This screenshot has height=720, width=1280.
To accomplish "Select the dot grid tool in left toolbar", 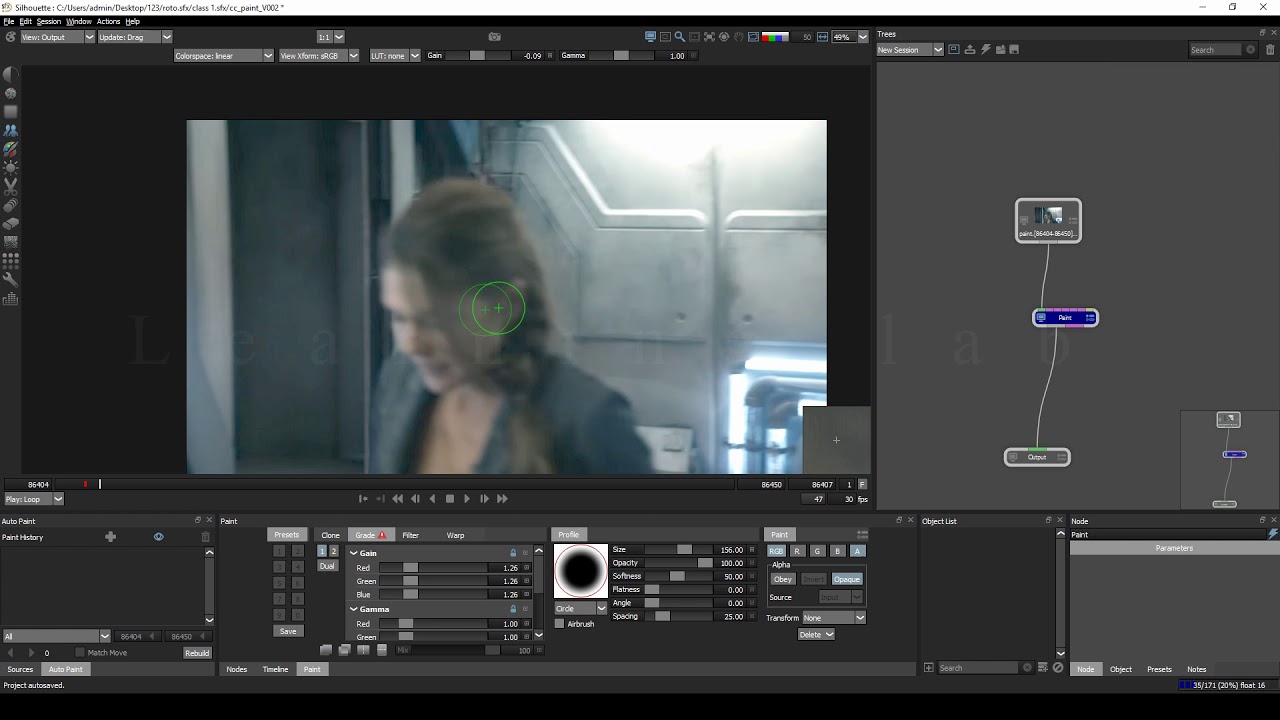I will point(11,261).
